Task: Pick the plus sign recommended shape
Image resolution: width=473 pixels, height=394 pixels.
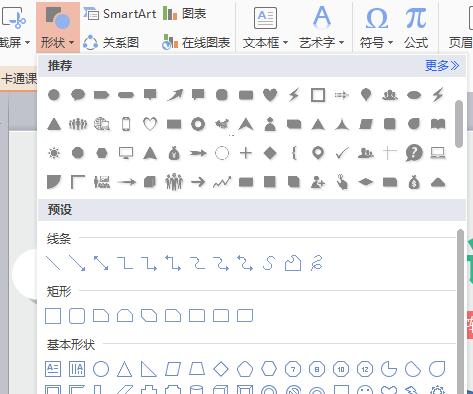Action: [246, 153]
